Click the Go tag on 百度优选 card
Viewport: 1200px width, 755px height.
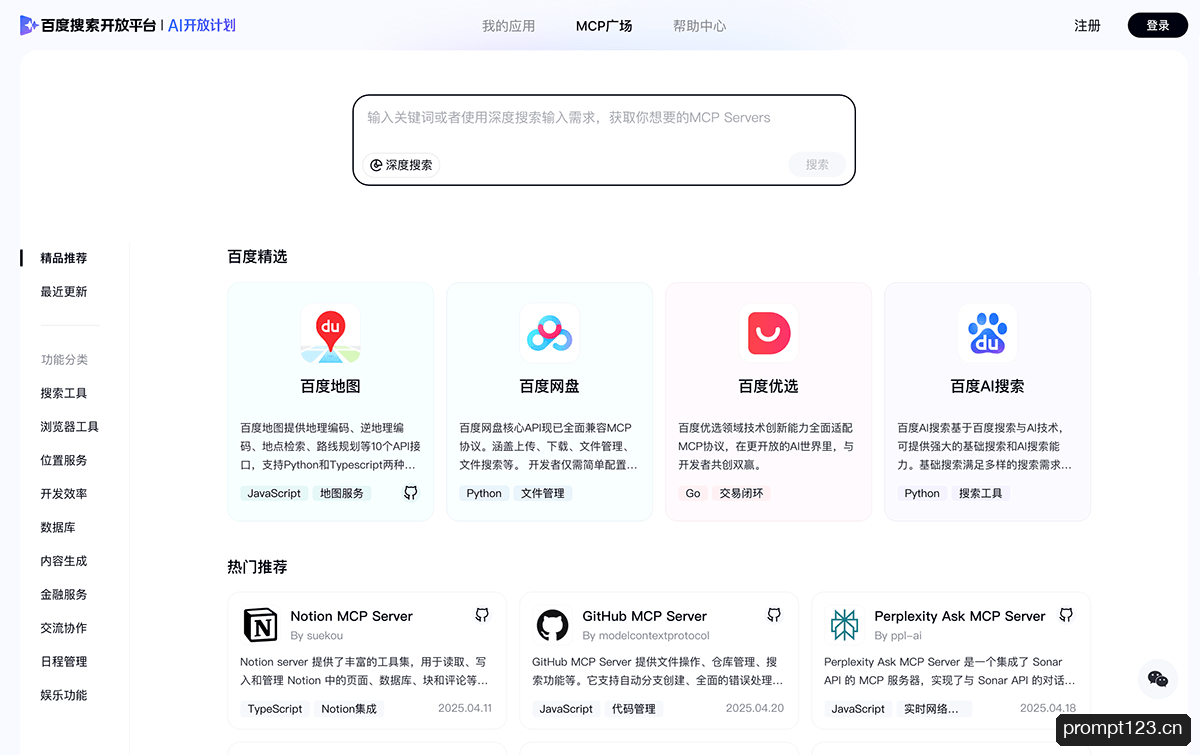(693, 493)
